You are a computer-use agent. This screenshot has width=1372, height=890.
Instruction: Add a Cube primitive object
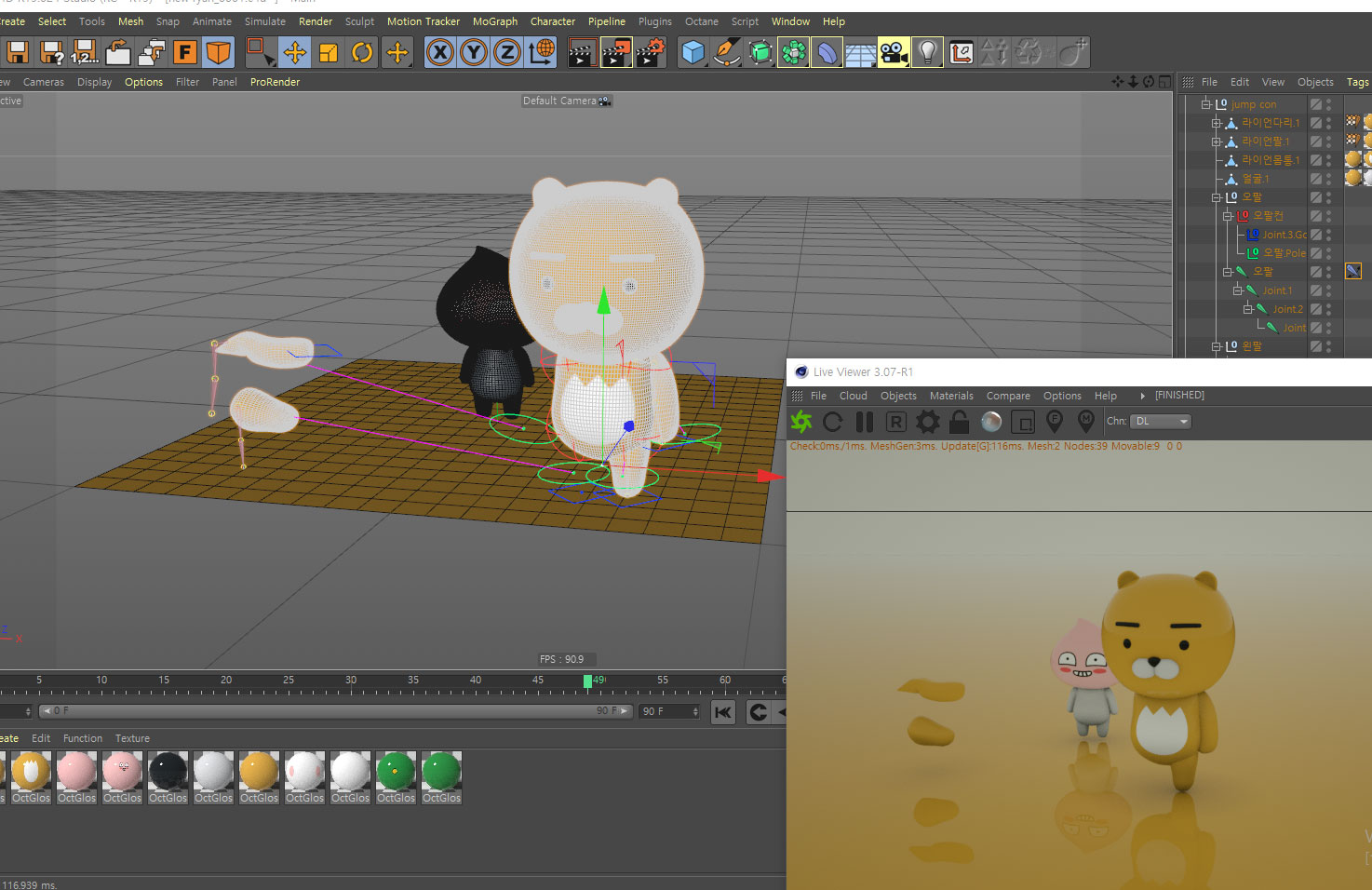pos(693,52)
